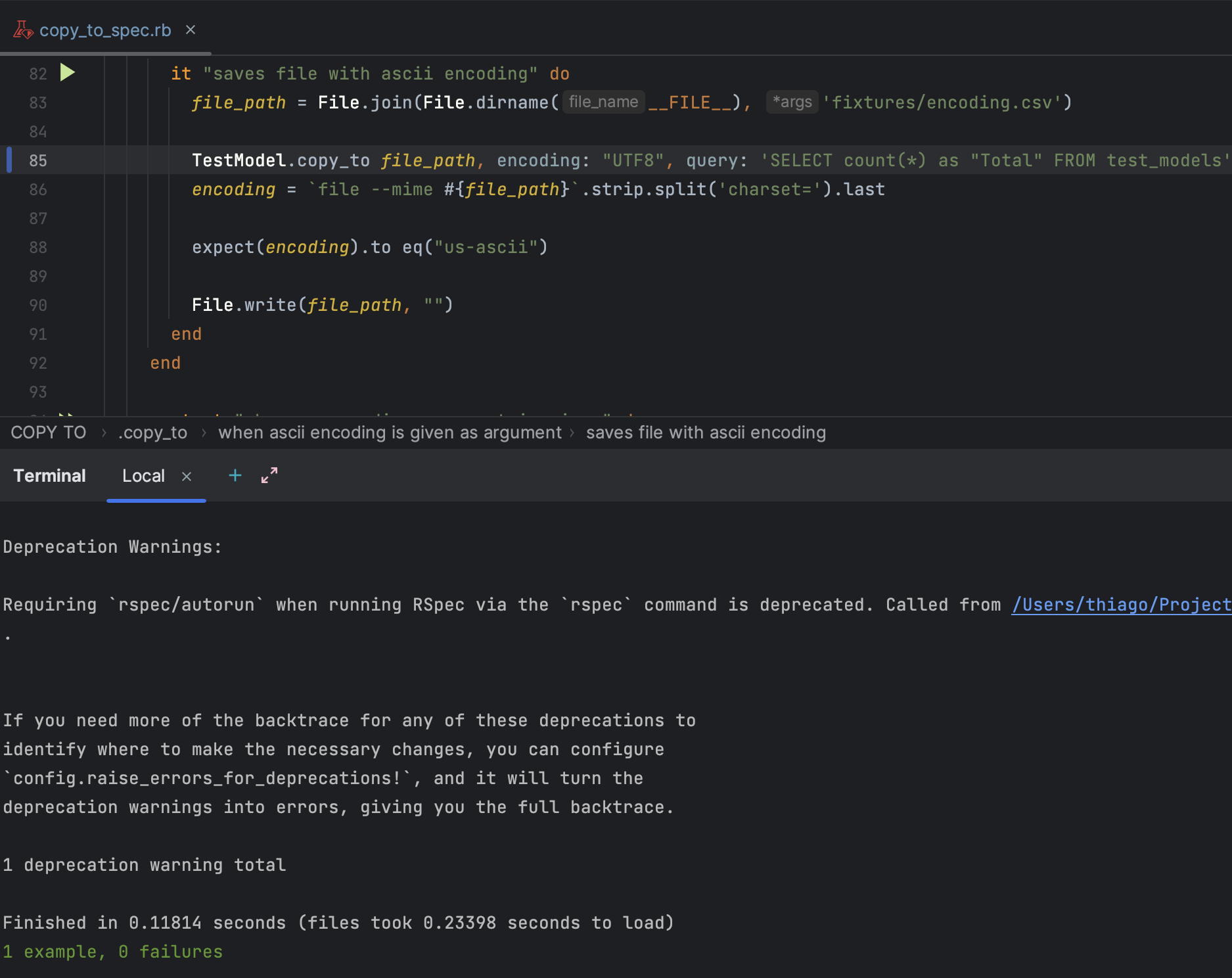Close the Local terminal tab

click(187, 477)
